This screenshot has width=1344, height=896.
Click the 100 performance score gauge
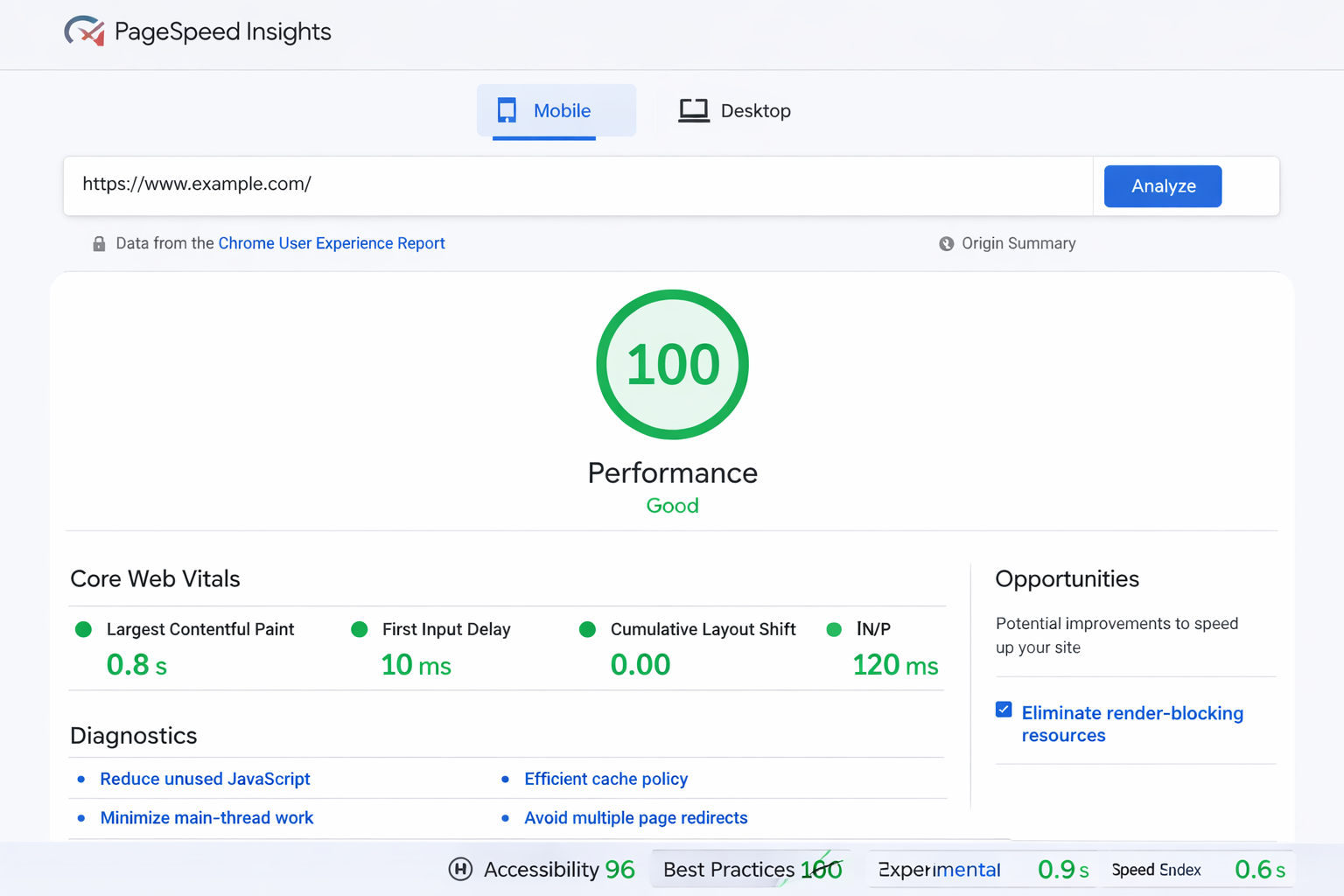tap(672, 364)
